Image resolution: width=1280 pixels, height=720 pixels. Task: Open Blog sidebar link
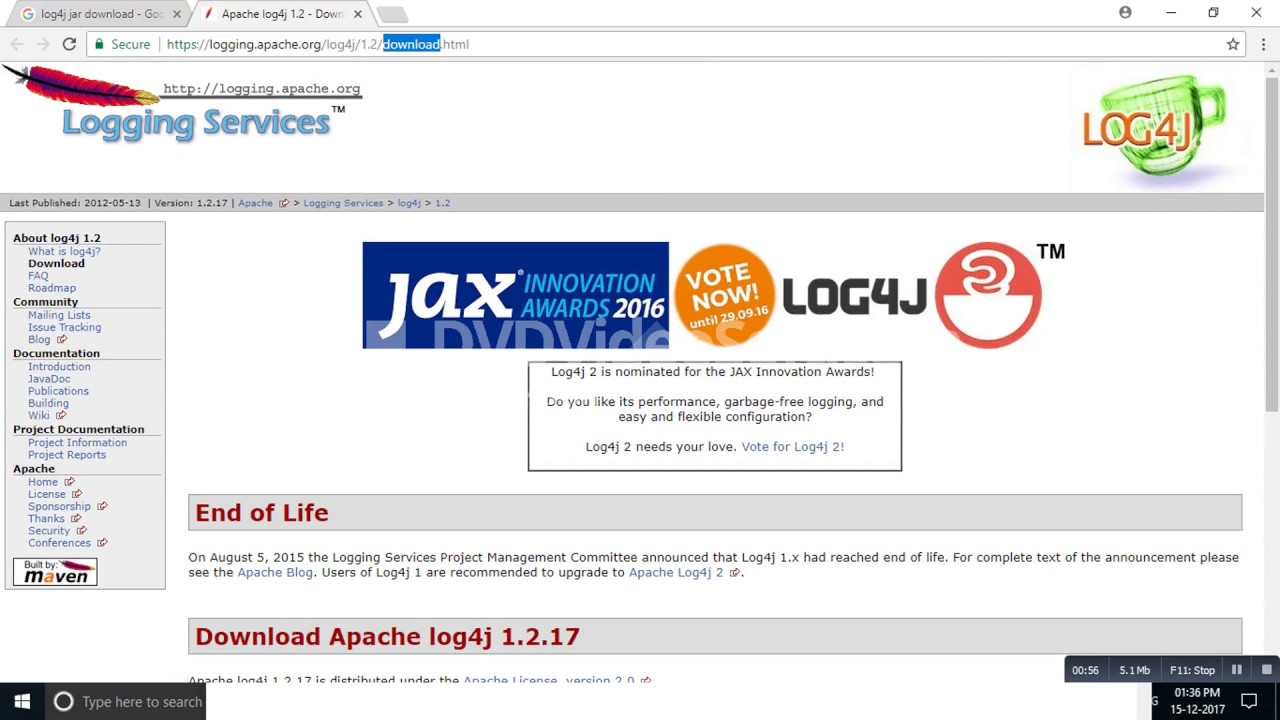pyautogui.click(x=39, y=339)
